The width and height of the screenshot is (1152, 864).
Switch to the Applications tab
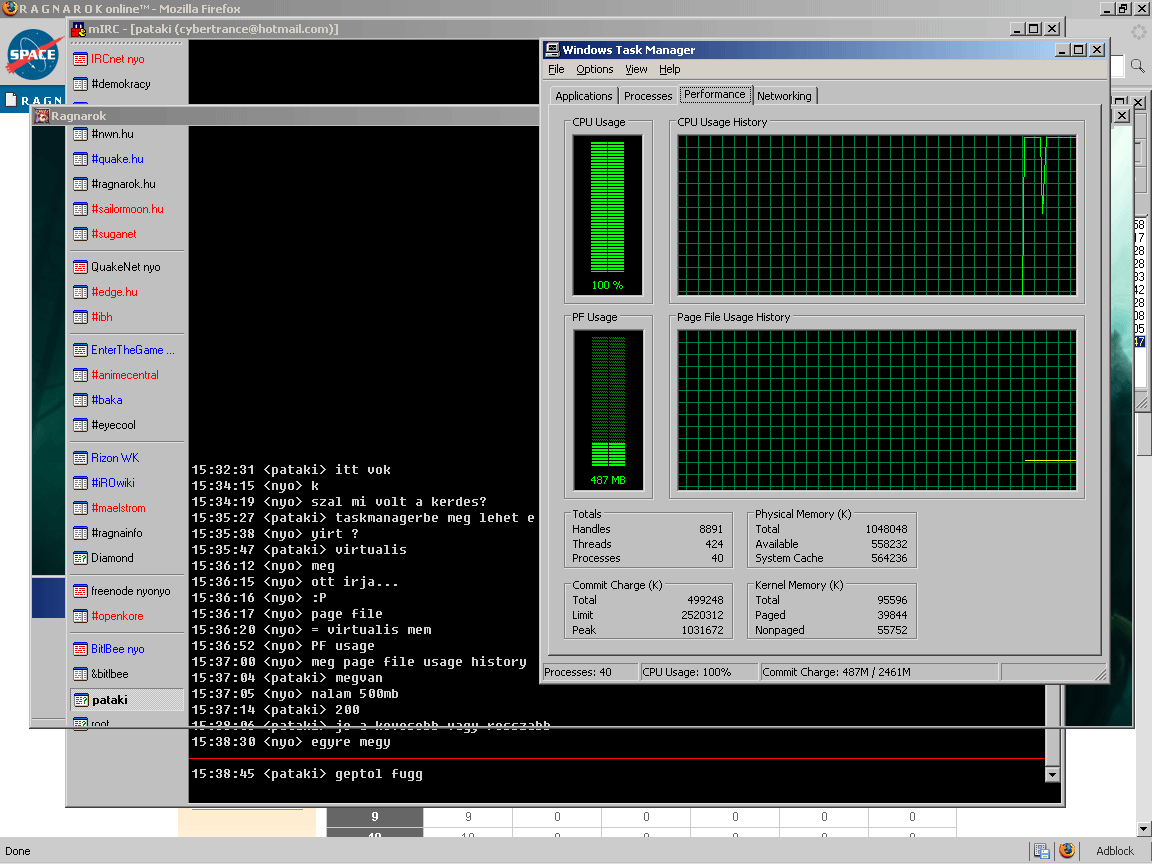coord(583,96)
